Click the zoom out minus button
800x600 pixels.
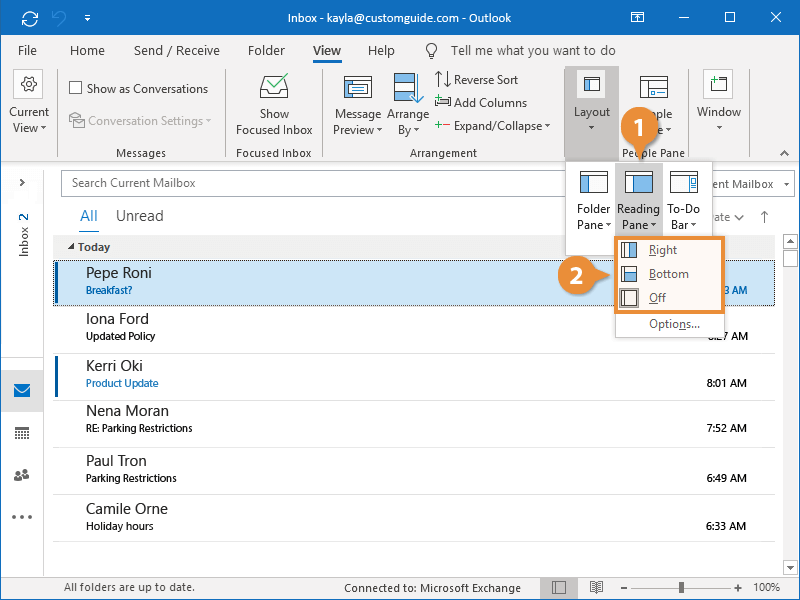623,588
